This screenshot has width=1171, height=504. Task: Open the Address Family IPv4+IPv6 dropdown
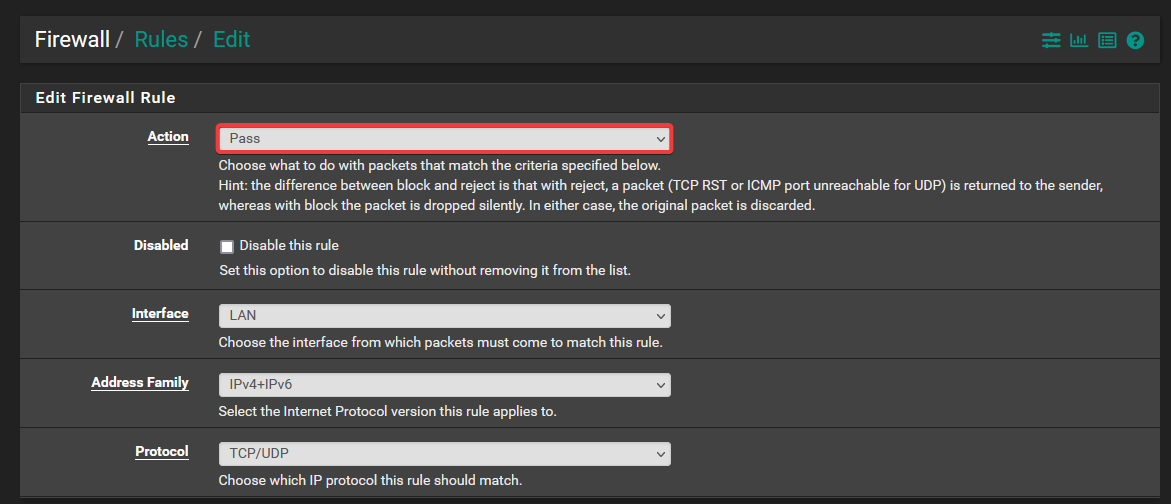pyautogui.click(x=444, y=385)
